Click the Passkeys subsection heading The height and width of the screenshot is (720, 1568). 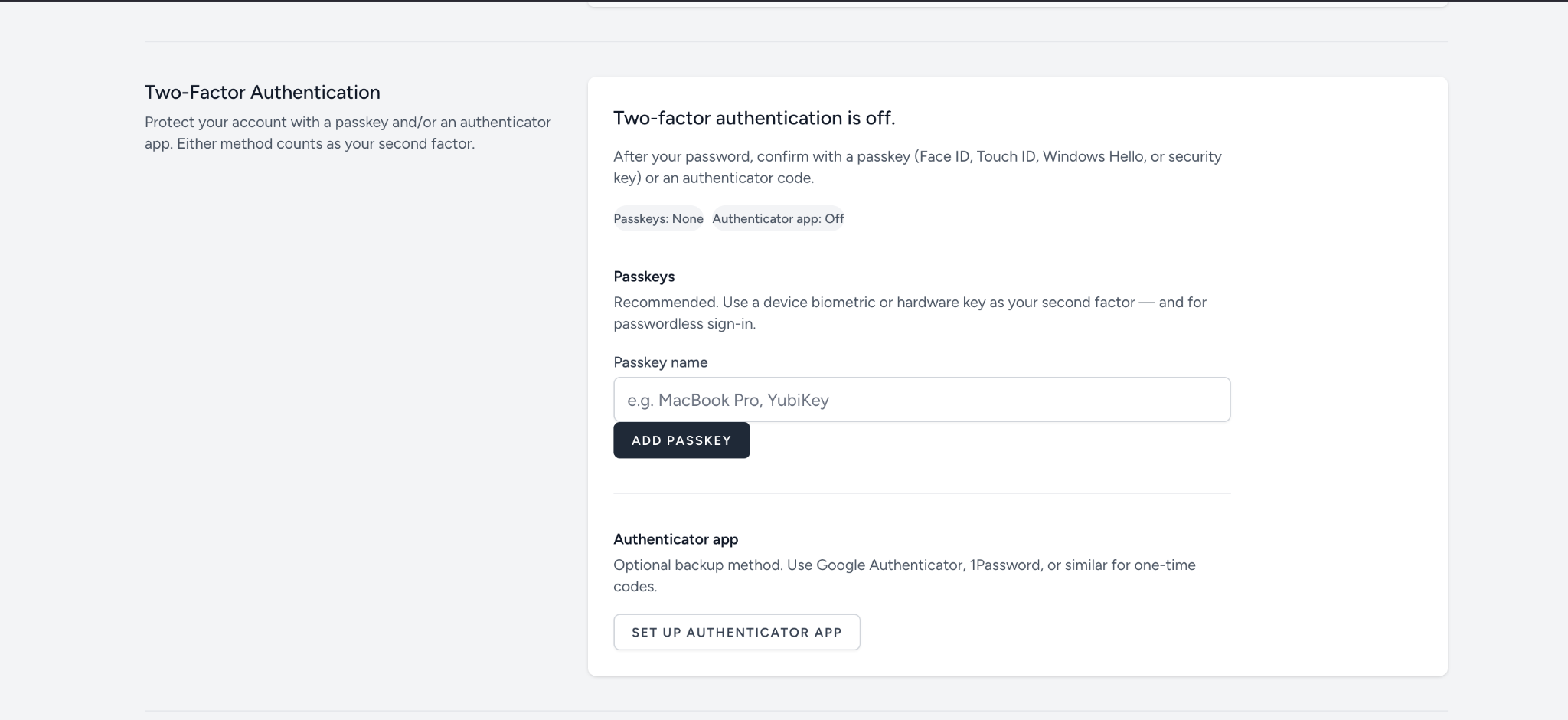coord(644,277)
